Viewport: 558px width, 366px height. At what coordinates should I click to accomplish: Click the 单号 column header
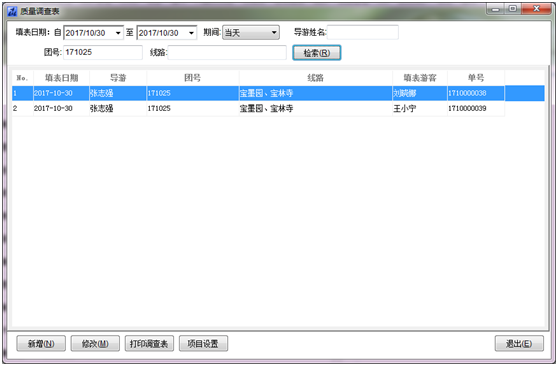(x=476, y=78)
